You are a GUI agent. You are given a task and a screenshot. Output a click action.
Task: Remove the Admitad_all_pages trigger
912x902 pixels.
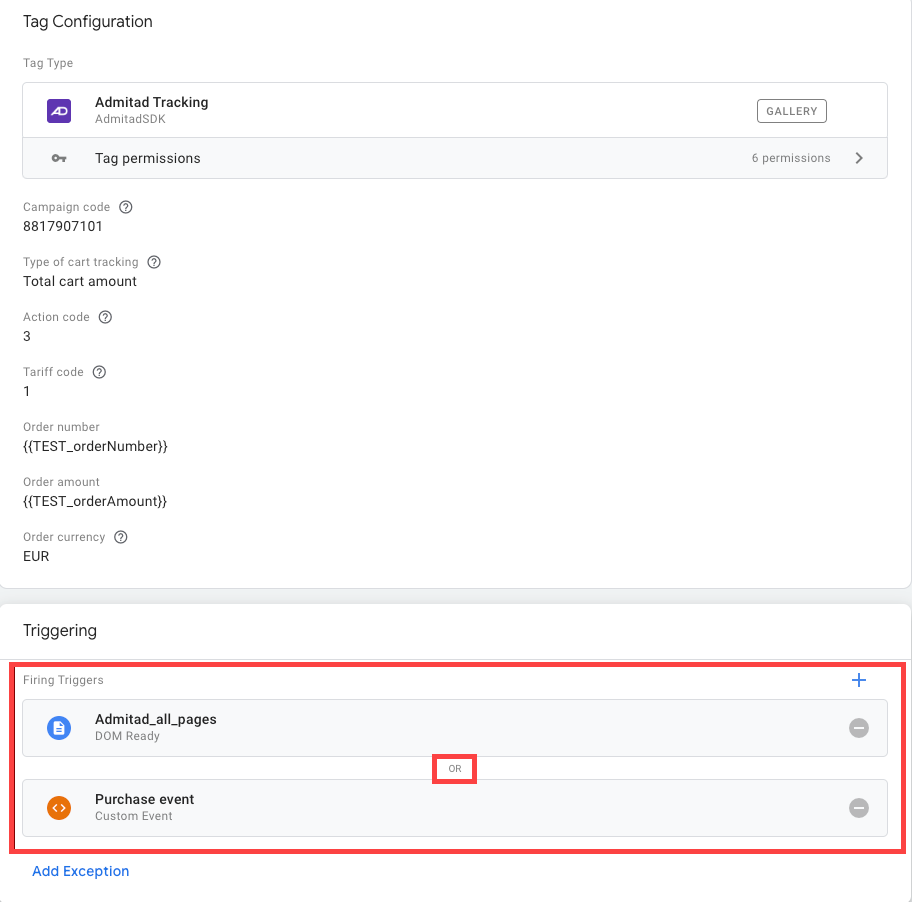point(858,728)
